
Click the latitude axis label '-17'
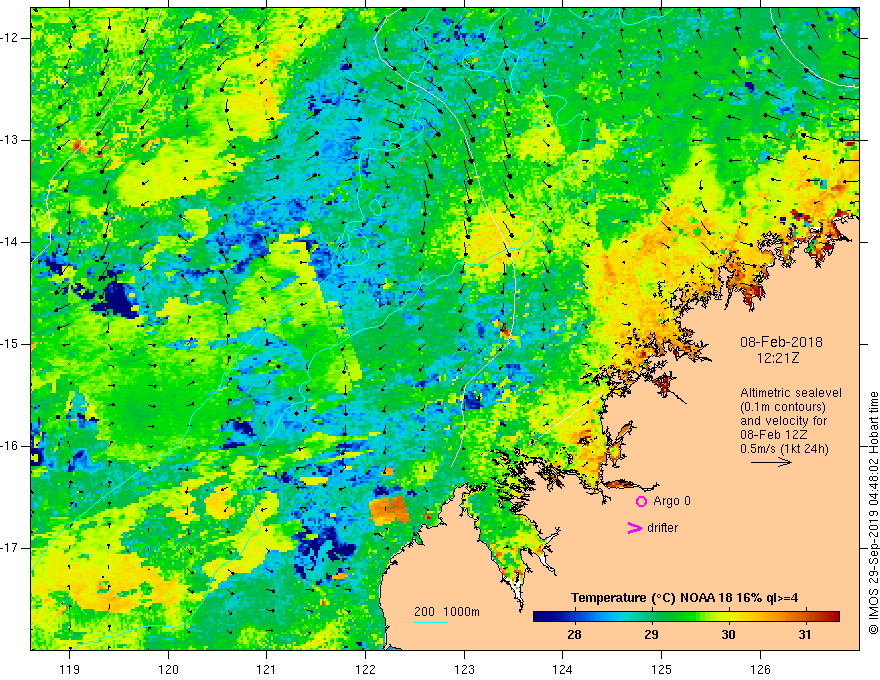click(11, 548)
